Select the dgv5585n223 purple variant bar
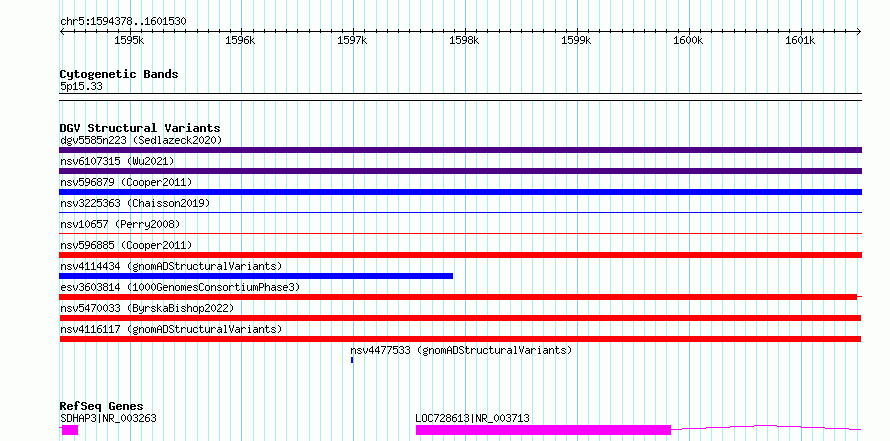Viewport: 890px width, 441px height. tap(460, 150)
